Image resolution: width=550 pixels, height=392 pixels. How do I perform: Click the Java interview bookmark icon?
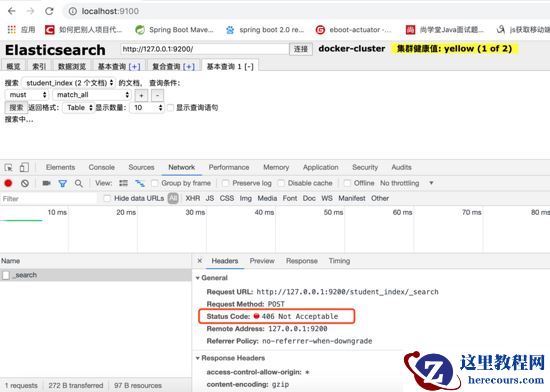410,30
